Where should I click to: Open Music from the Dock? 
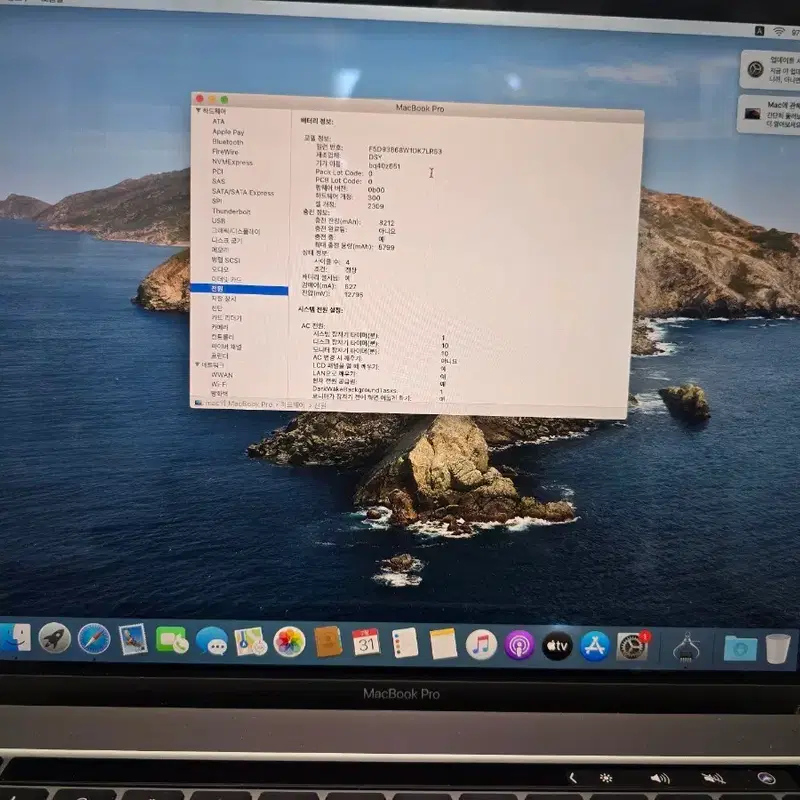tap(481, 644)
